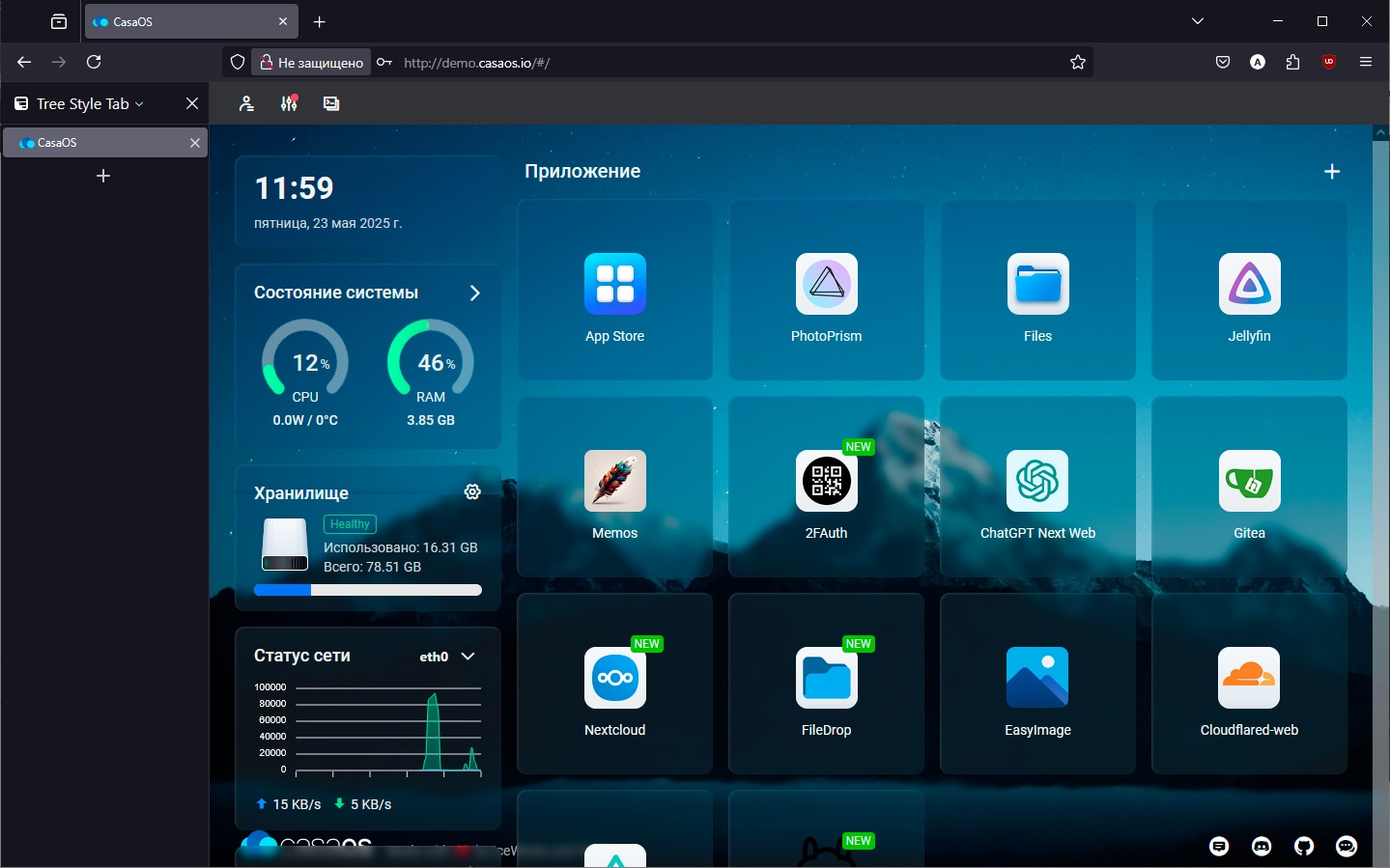Open the Firefox View tab list button
1390x868 pixels.
(x=59, y=21)
